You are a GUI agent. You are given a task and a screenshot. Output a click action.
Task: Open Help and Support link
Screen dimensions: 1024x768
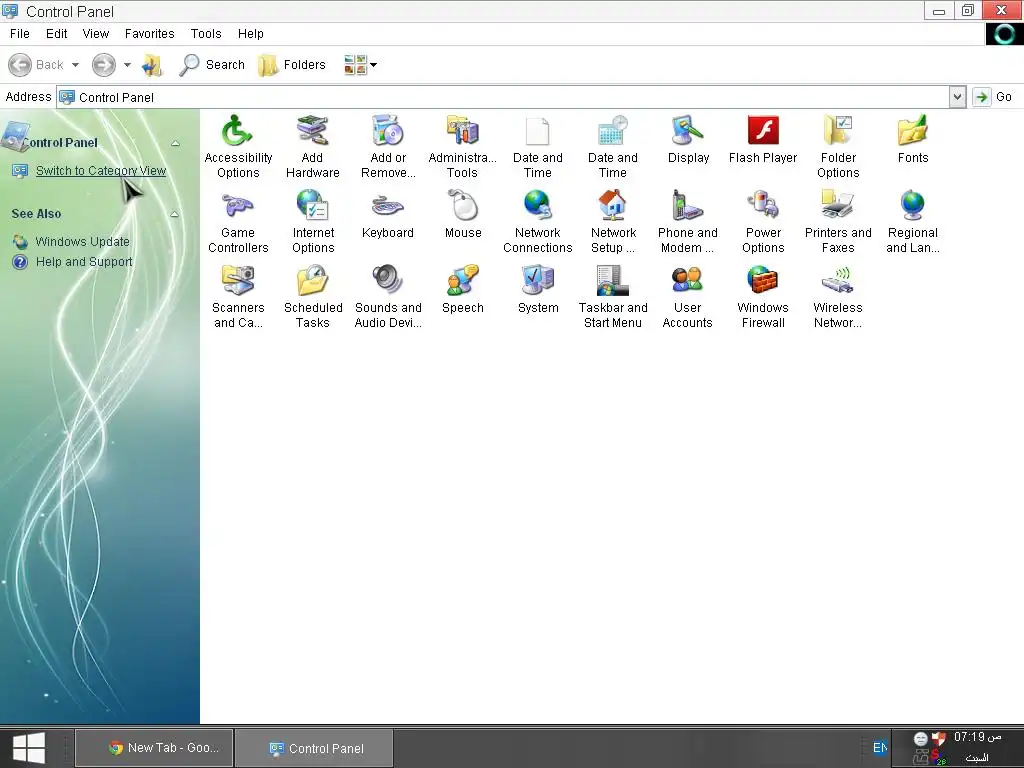click(x=84, y=262)
